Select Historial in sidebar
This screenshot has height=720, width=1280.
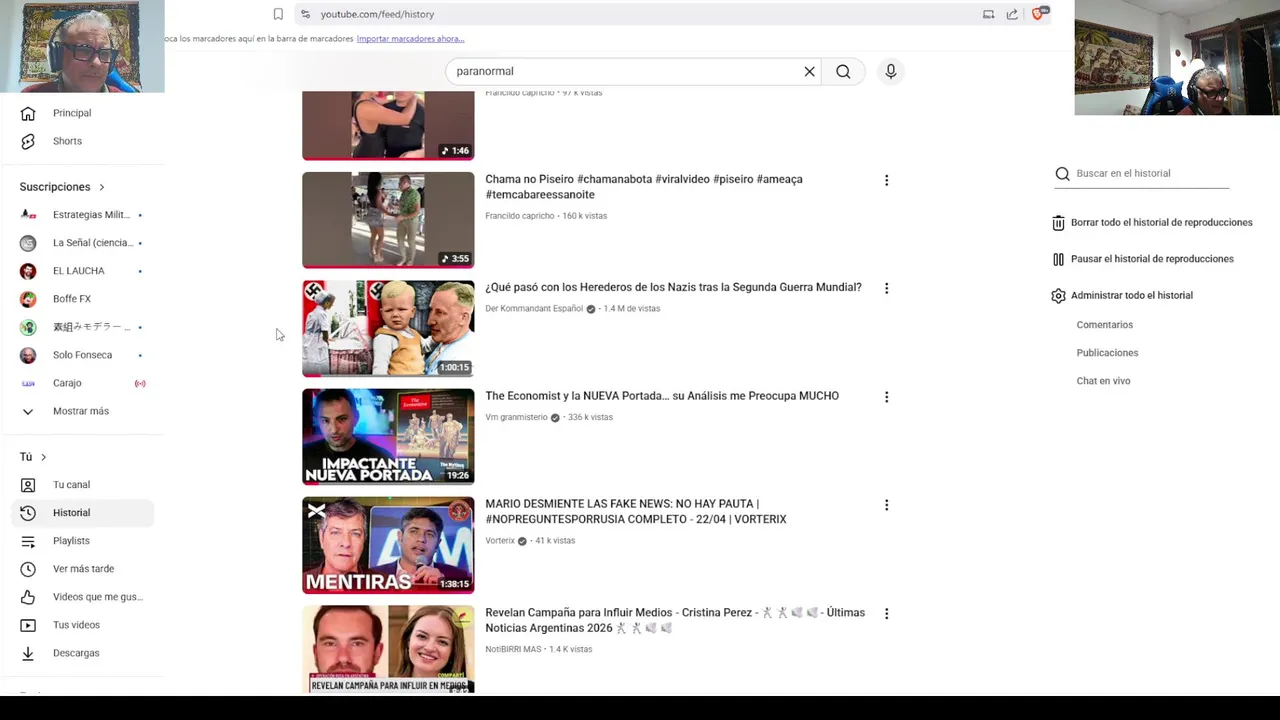click(x=82, y=513)
